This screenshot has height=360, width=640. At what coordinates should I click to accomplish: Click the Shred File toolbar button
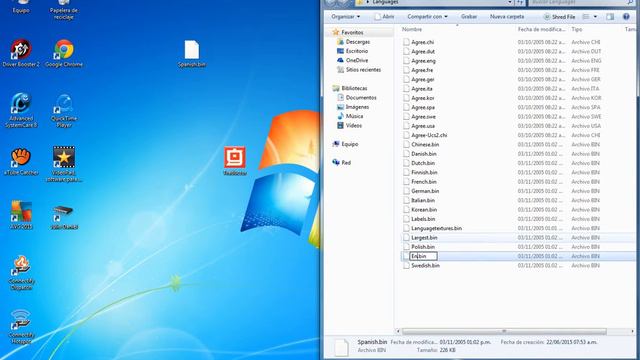coord(559,17)
